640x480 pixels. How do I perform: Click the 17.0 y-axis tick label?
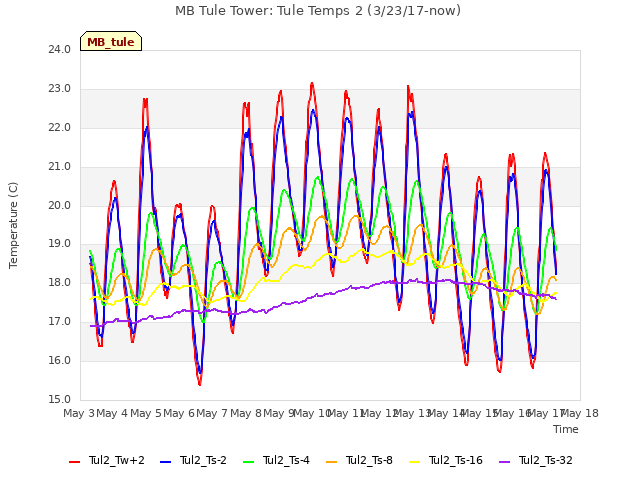click(60, 322)
